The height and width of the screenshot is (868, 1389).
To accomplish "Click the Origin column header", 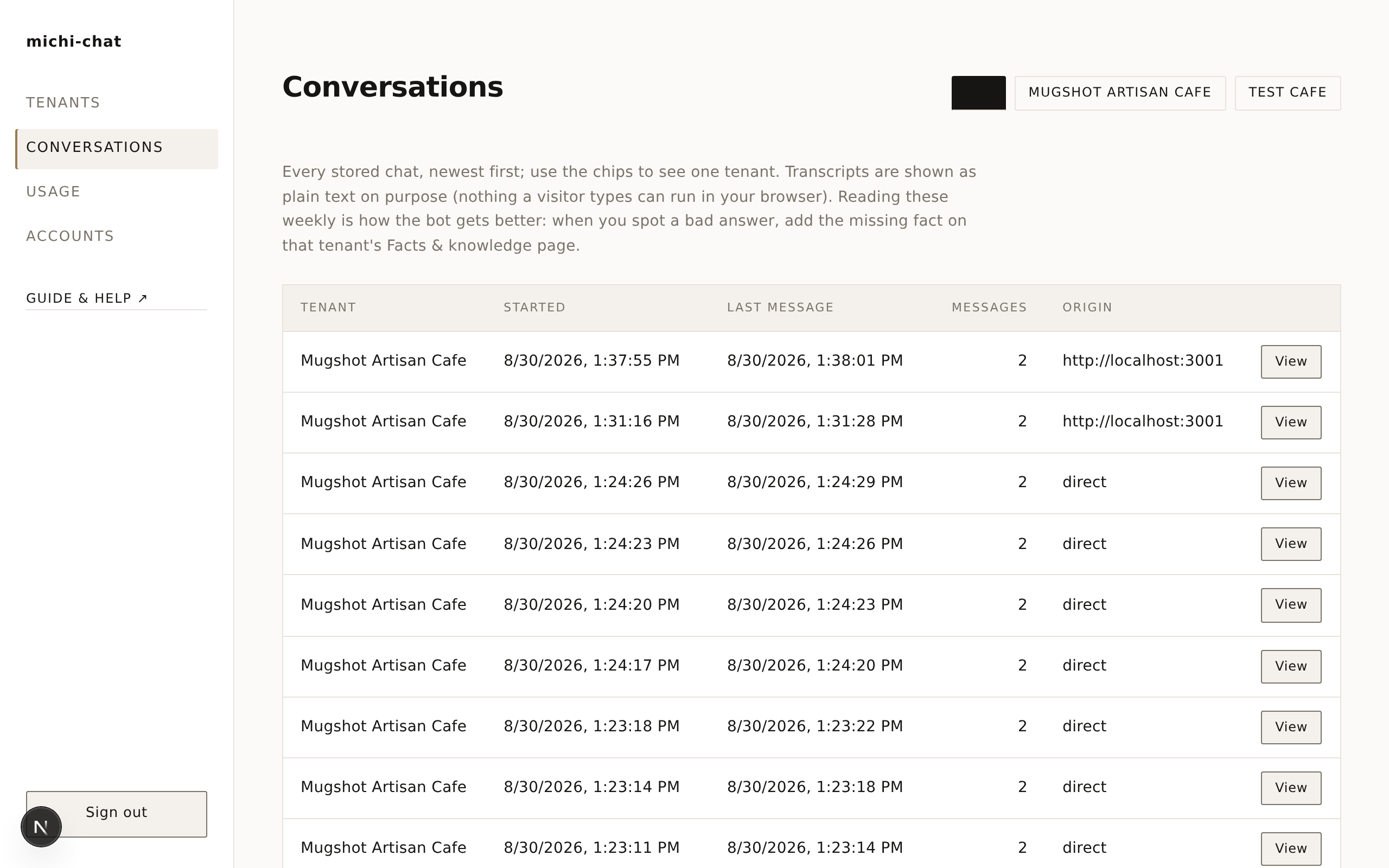I will pos(1087,308).
